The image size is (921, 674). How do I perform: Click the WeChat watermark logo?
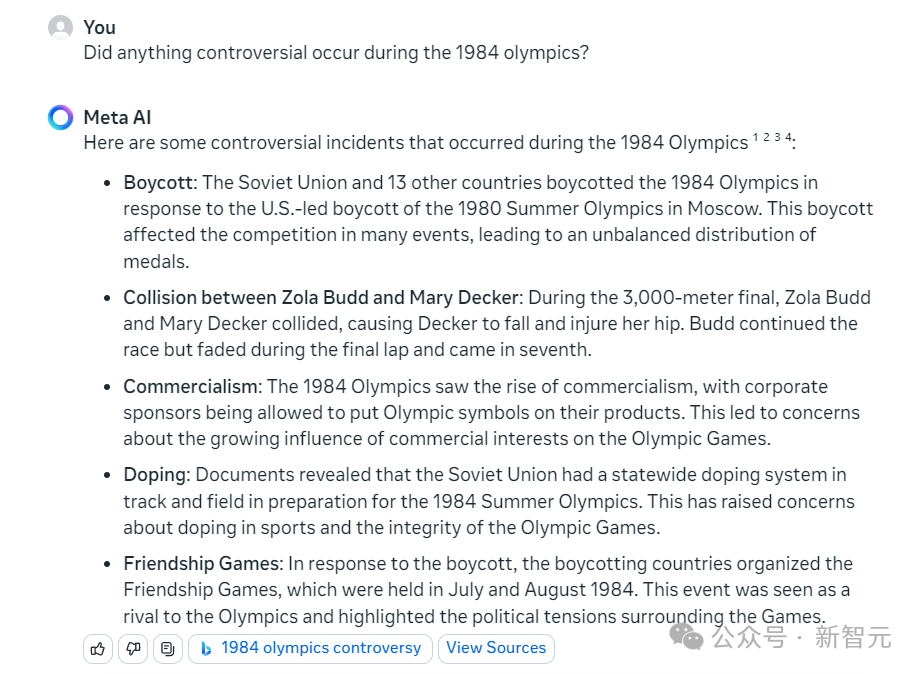687,637
